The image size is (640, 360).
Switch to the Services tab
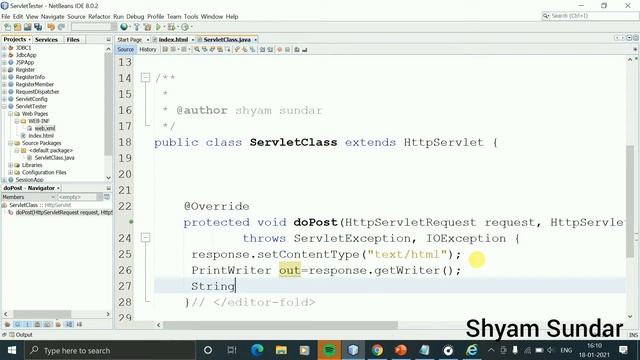pyautogui.click(x=46, y=40)
